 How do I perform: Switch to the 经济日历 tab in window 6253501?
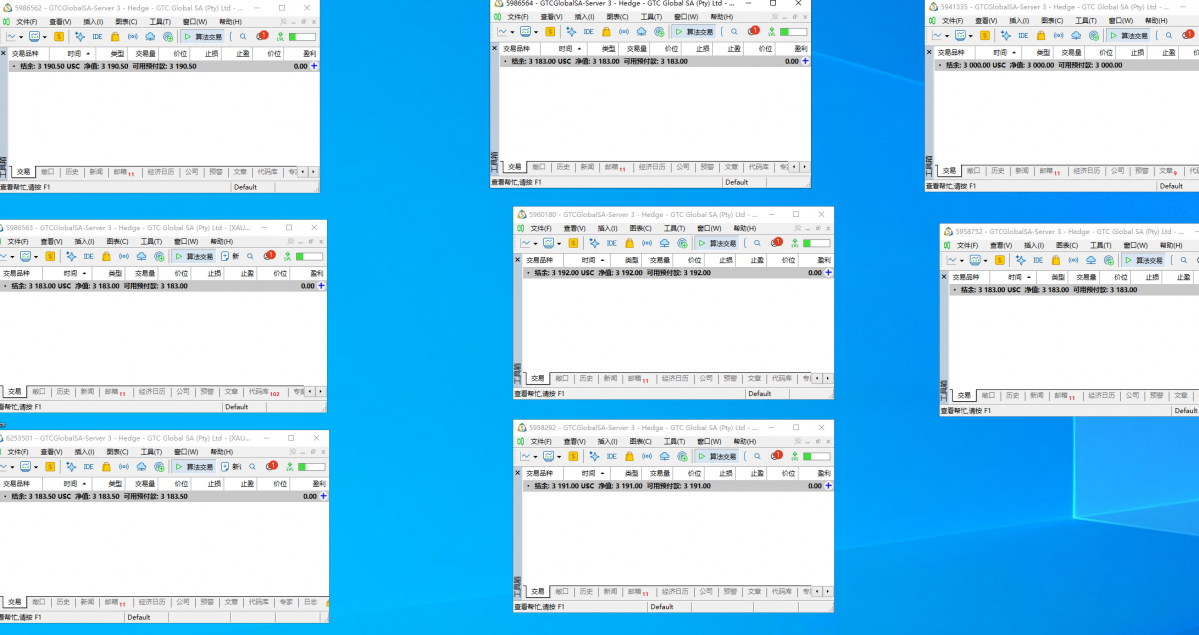click(151, 602)
